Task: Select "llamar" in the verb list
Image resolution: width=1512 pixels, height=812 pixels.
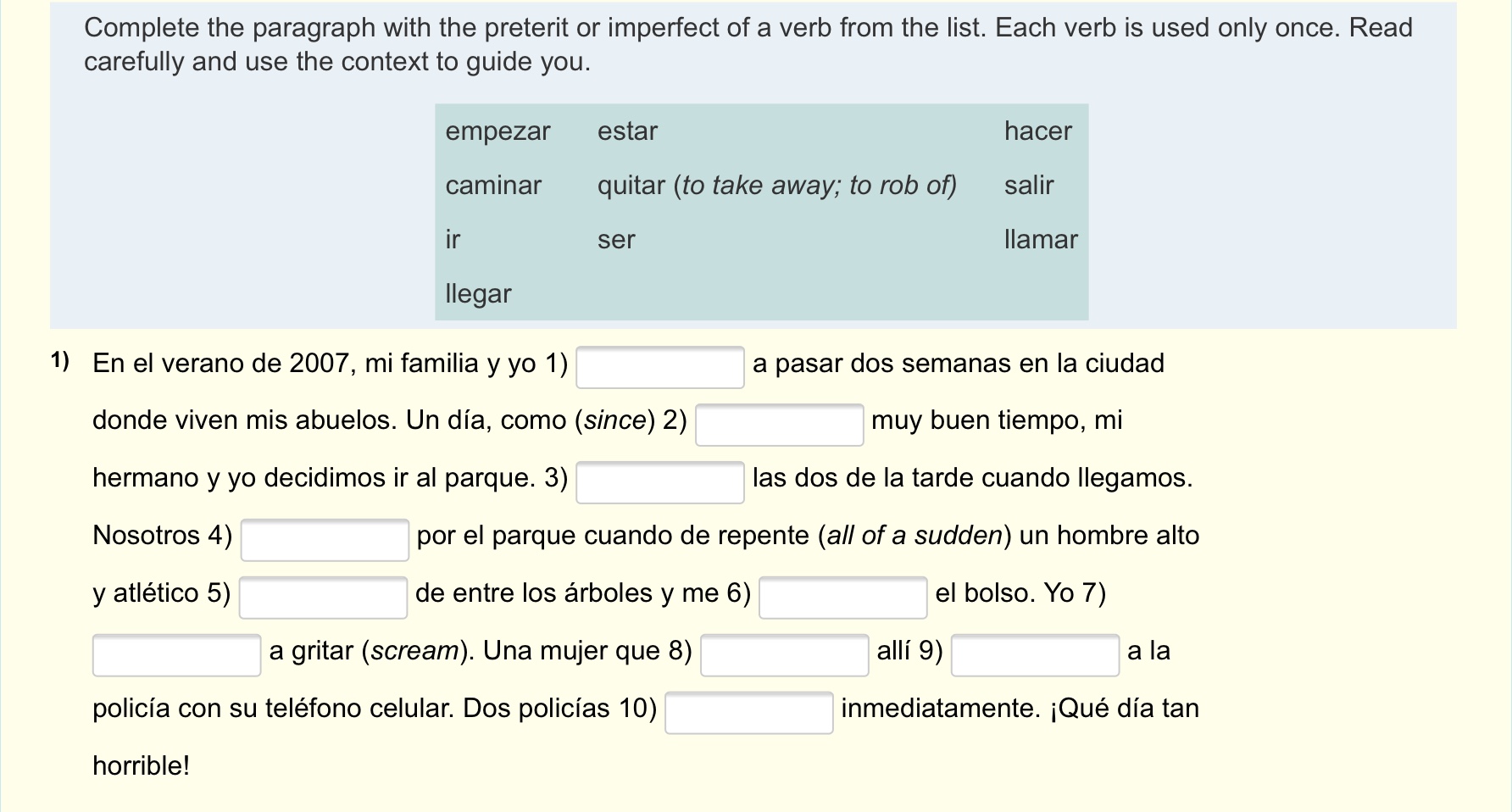Action: pos(1041,240)
